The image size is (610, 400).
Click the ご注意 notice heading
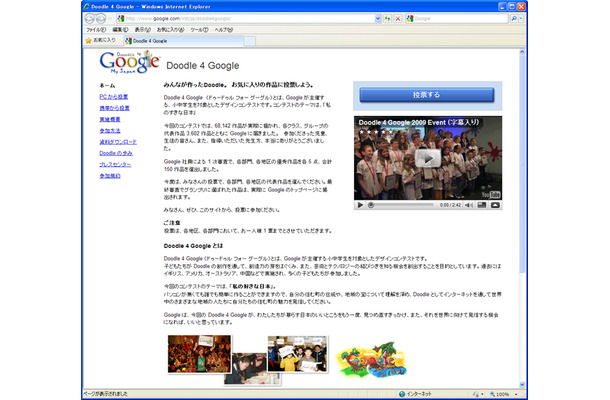[x=172, y=223]
